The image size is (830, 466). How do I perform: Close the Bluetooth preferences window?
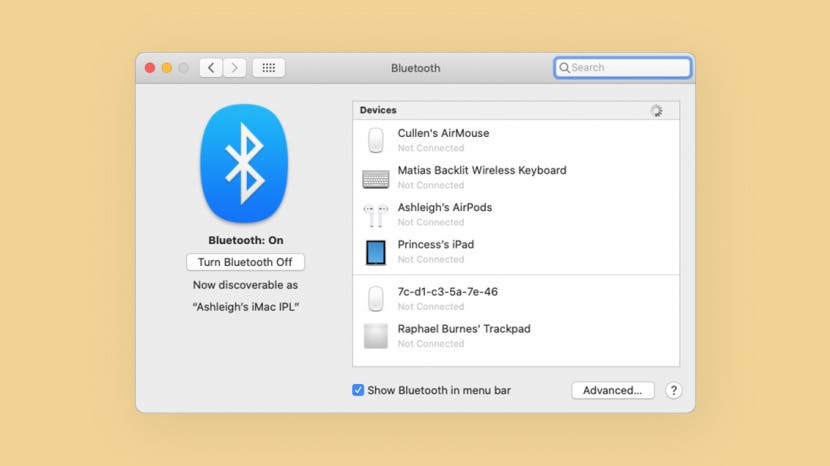pos(150,68)
